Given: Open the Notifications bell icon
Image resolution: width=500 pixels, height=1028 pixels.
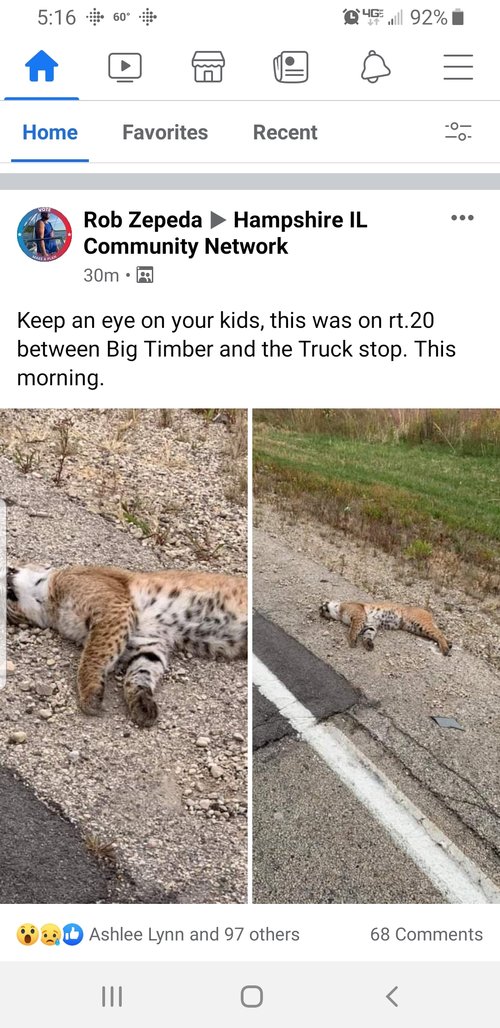Looking at the screenshot, I should 375,67.
